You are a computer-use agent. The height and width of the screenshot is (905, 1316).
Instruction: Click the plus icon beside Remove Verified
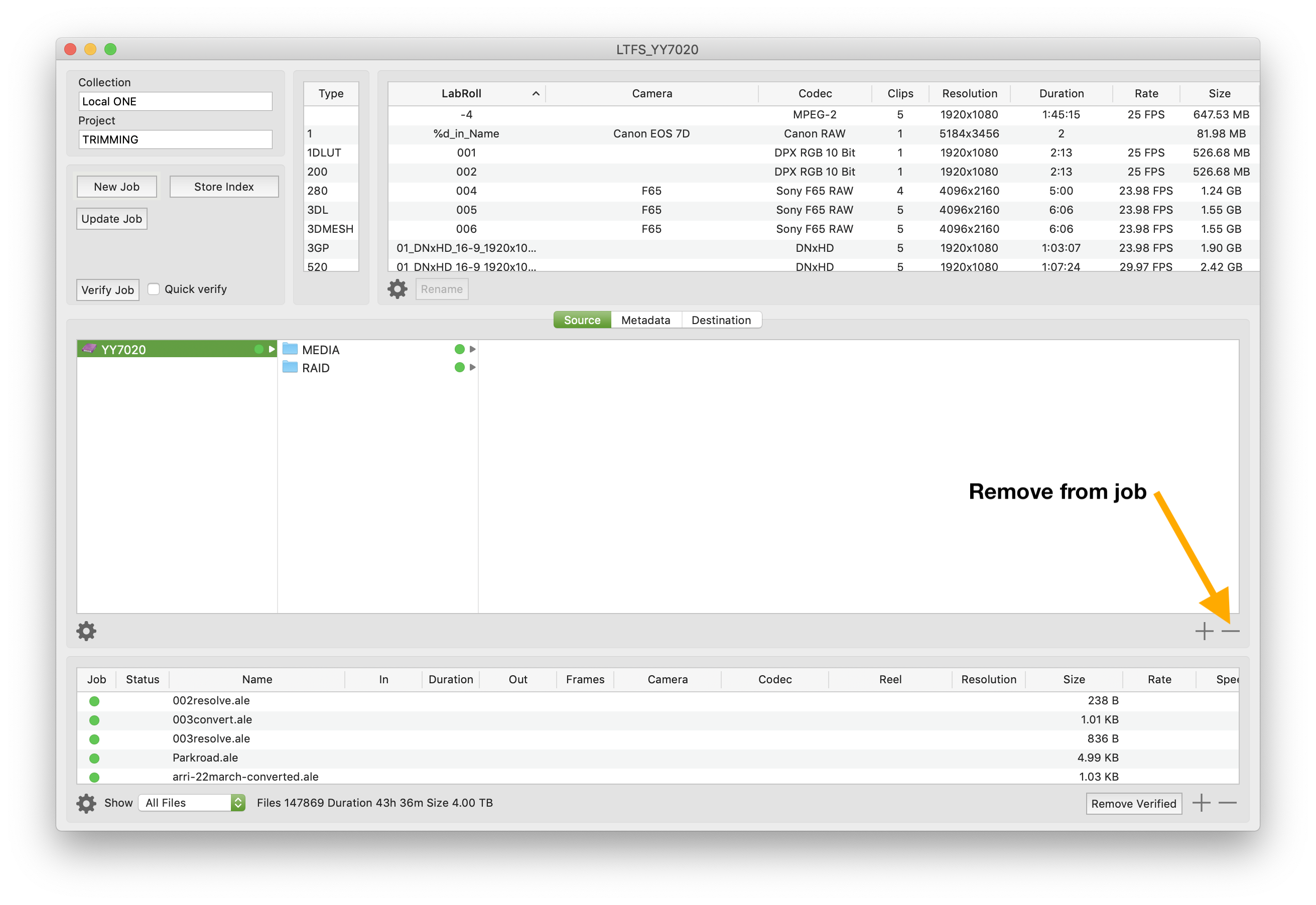(x=1201, y=803)
